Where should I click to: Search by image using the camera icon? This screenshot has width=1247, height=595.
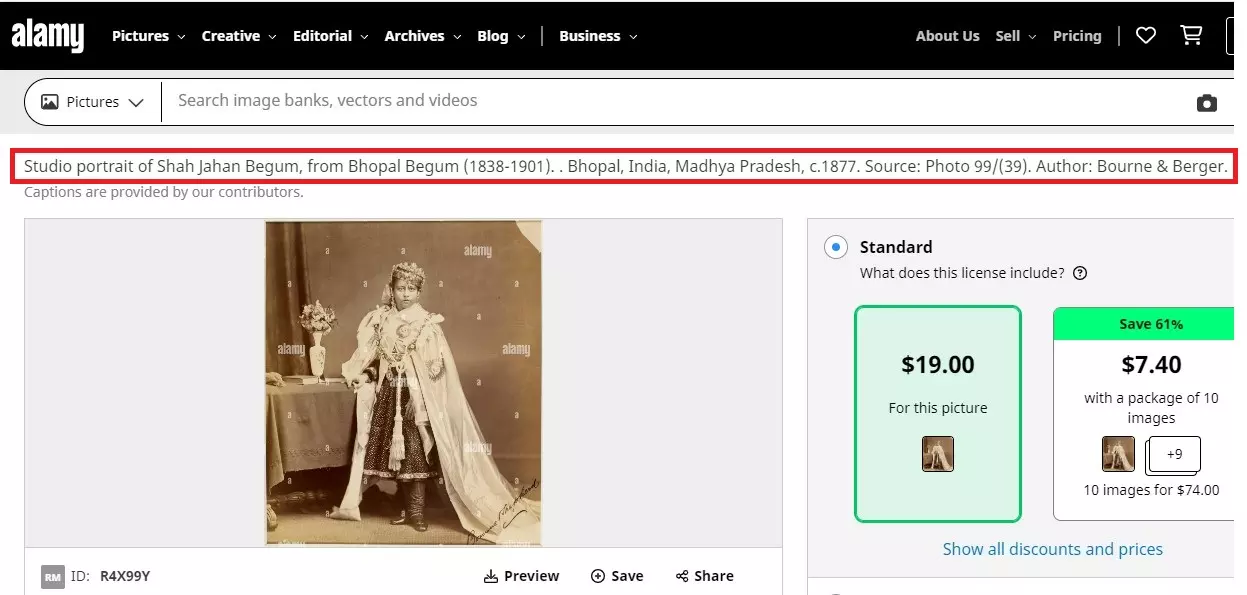coord(1207,102)
